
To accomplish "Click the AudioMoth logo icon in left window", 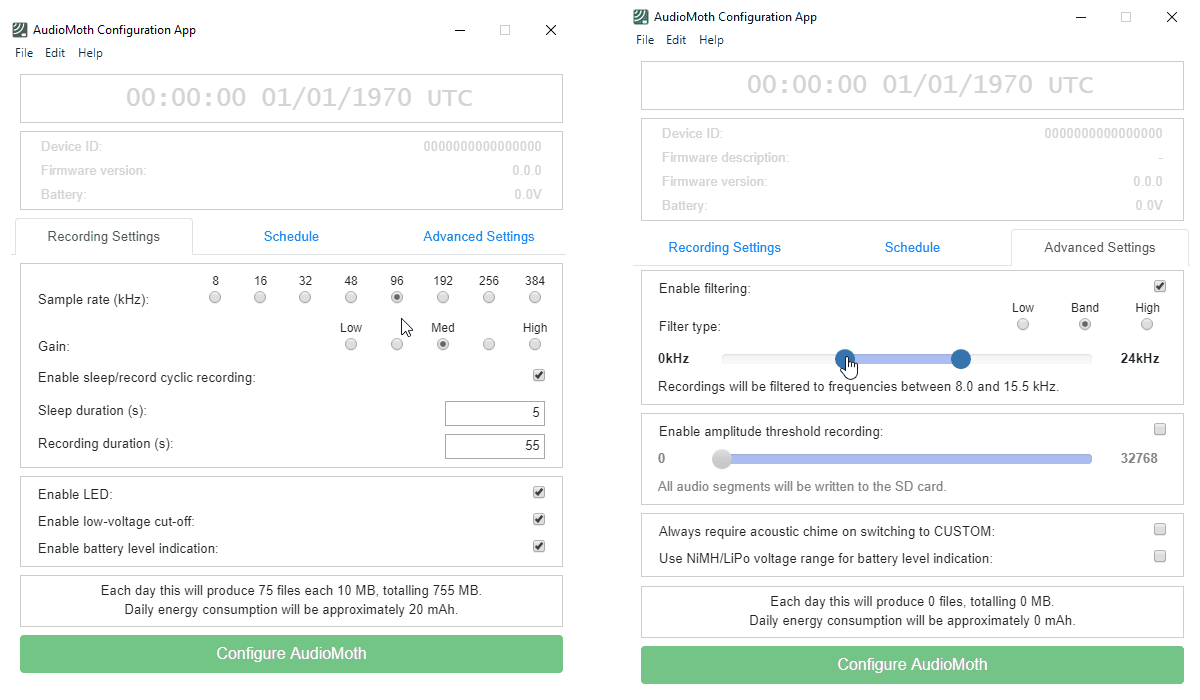I will [21, 30].
